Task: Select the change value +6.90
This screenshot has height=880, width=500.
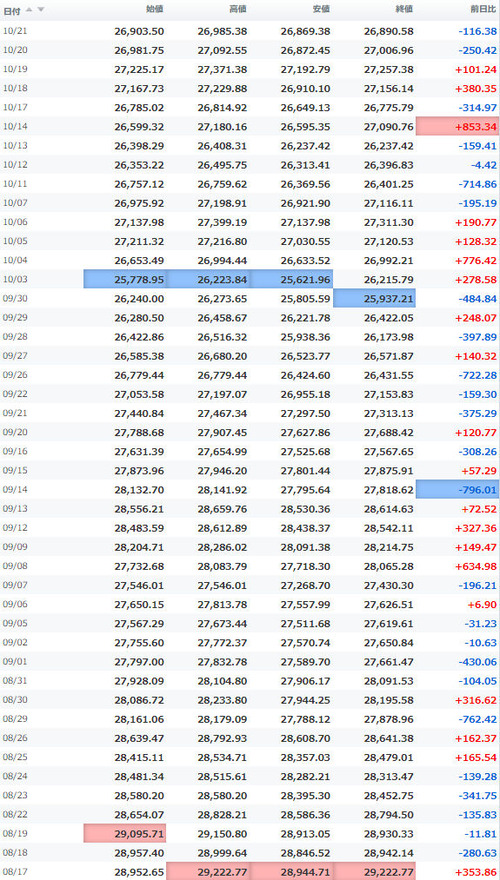Action: [482, 604]
